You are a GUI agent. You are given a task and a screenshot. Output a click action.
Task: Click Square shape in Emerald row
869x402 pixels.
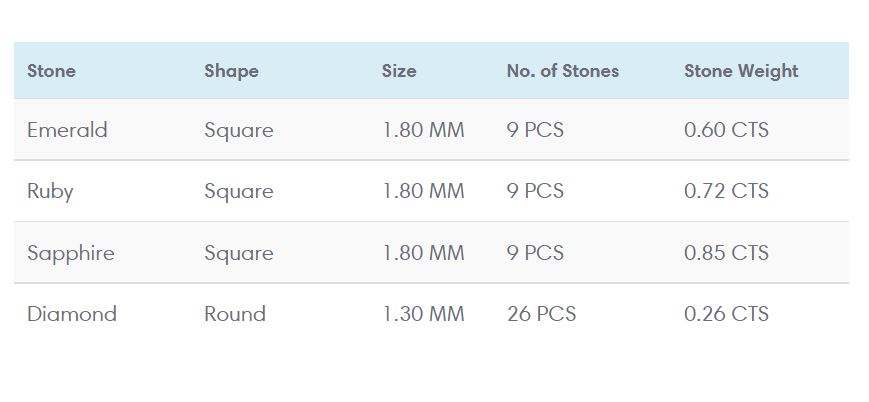(x=238, y=130)
